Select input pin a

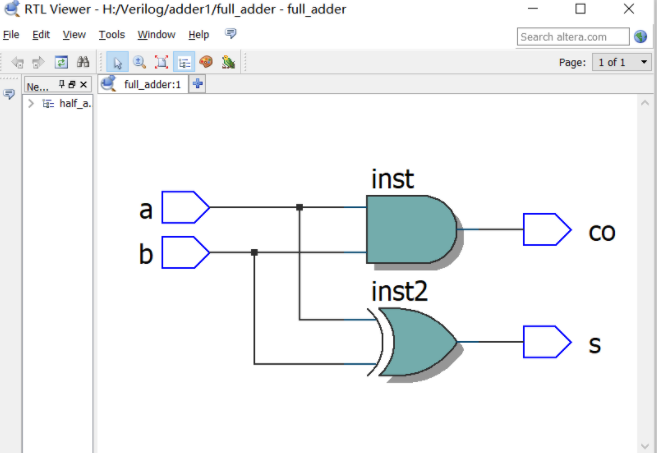pyautogui.click(x=185, y=207)
